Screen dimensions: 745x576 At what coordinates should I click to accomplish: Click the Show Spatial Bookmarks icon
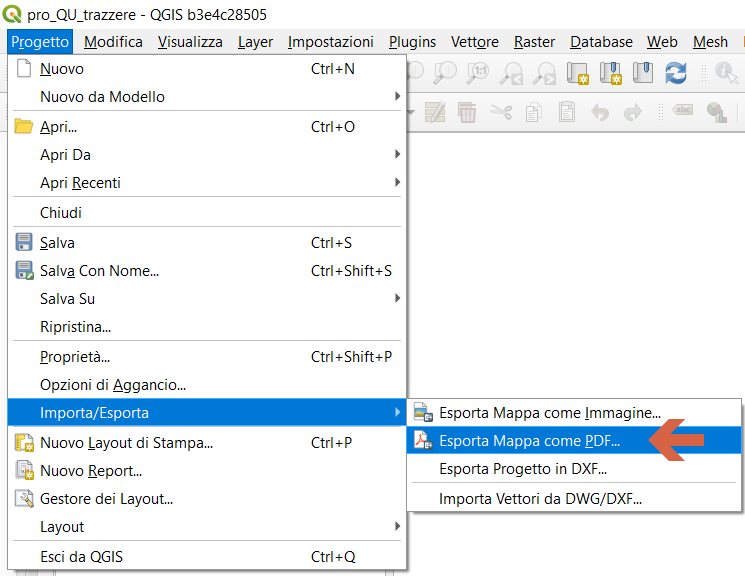tap(643, 72)
